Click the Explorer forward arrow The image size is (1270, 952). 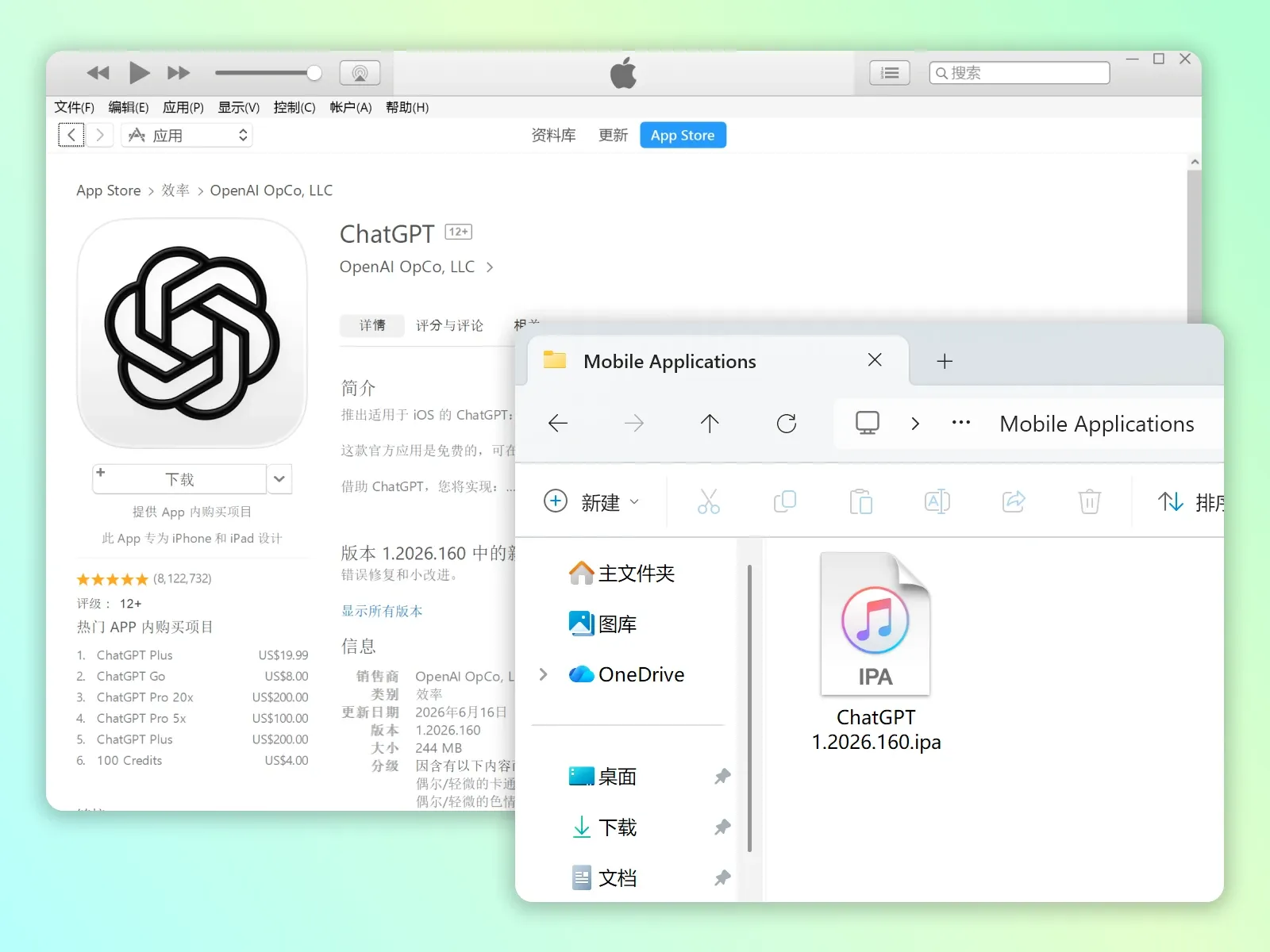(x=634, y=424)
